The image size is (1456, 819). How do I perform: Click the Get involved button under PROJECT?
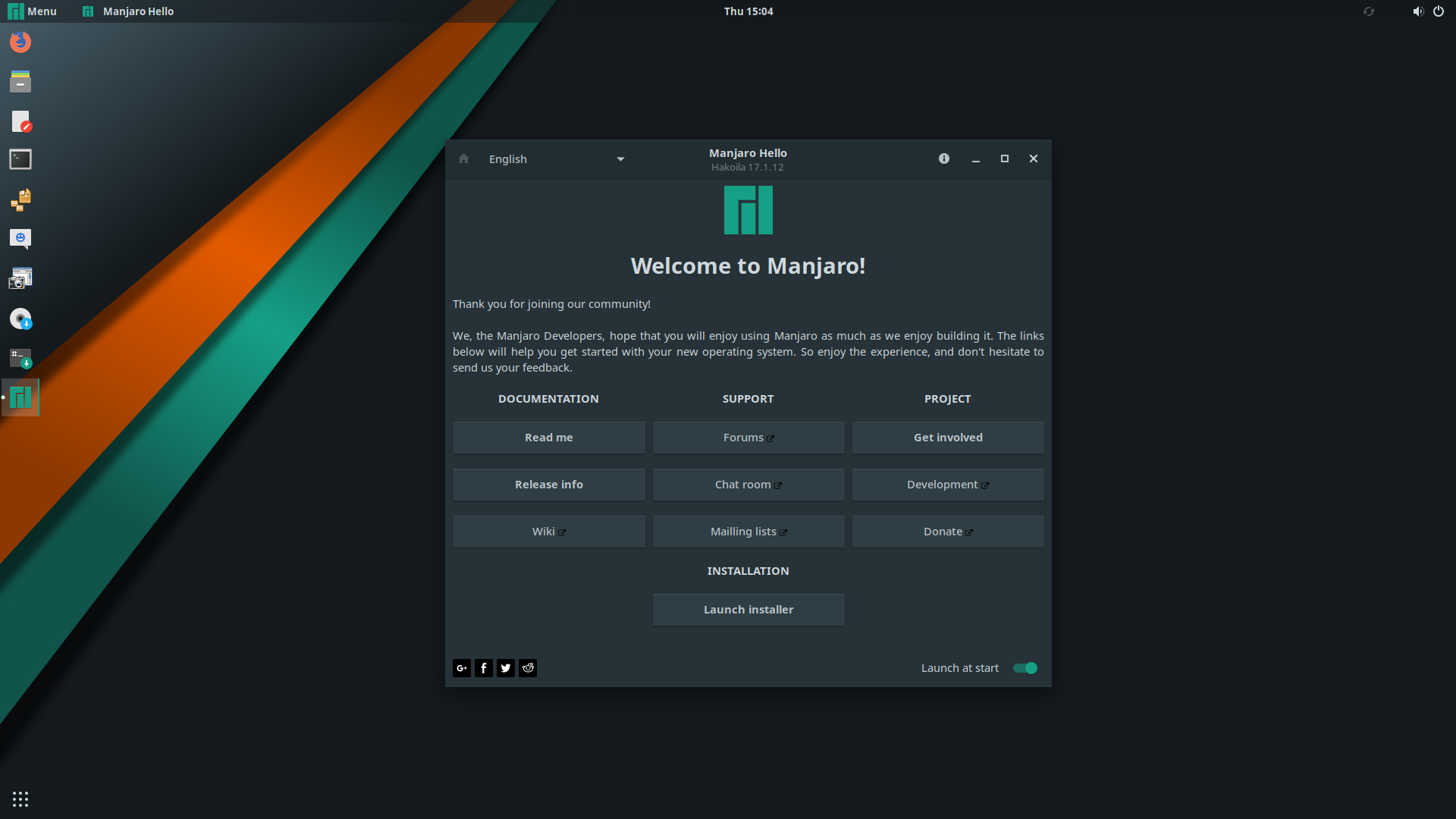click(x=948, y=437)
